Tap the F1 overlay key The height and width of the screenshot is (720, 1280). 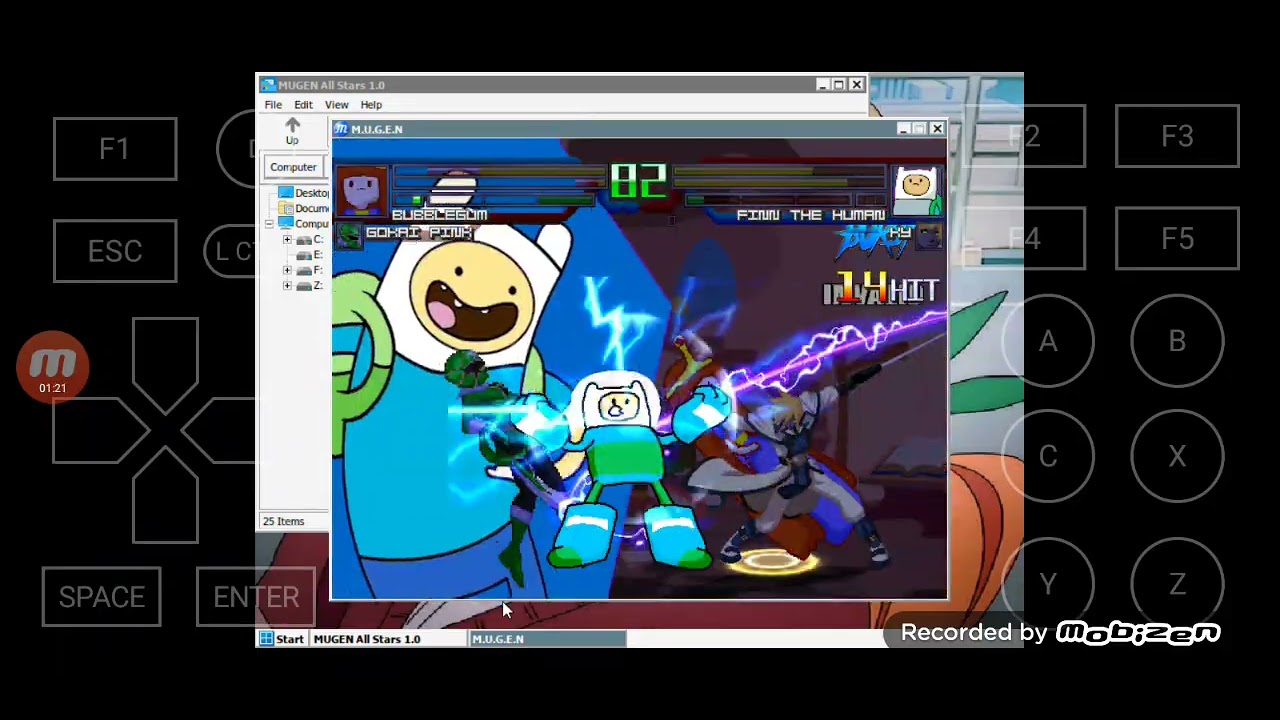click(115, 149)
